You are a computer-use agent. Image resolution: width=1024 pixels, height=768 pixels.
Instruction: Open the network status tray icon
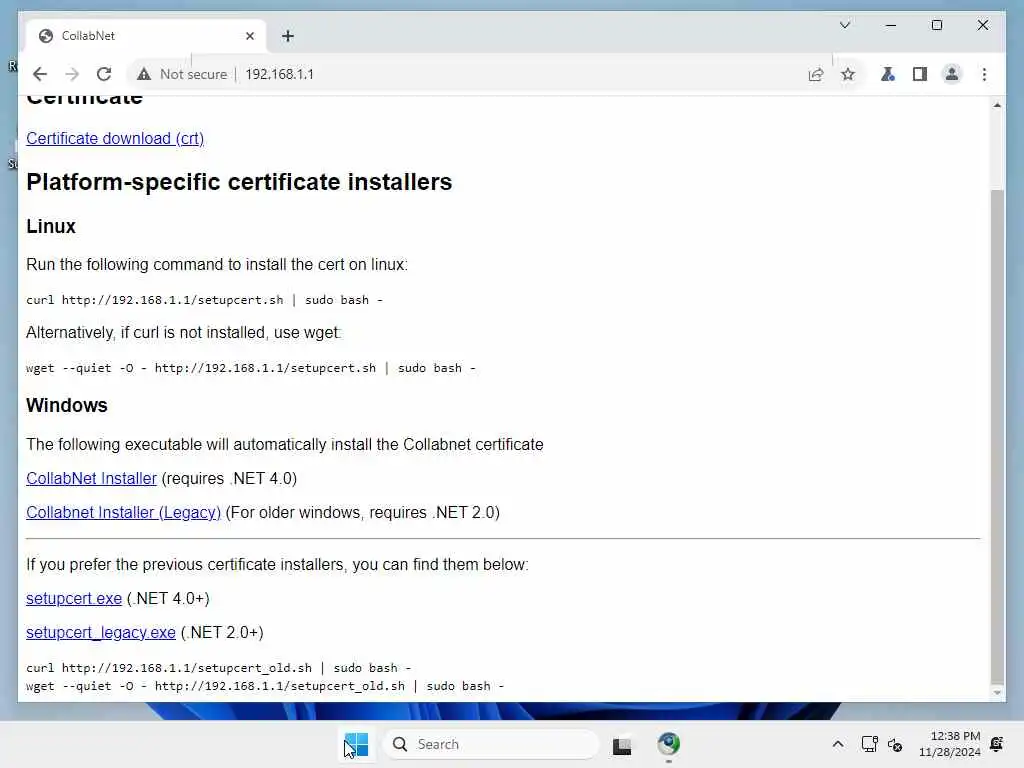point(869,744)
